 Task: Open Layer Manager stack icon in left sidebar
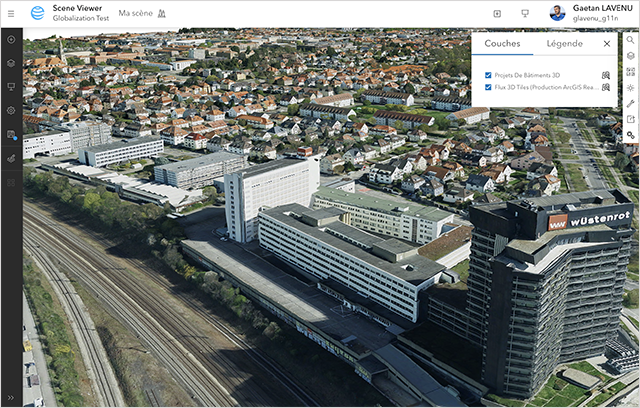[x=11, y=63]
